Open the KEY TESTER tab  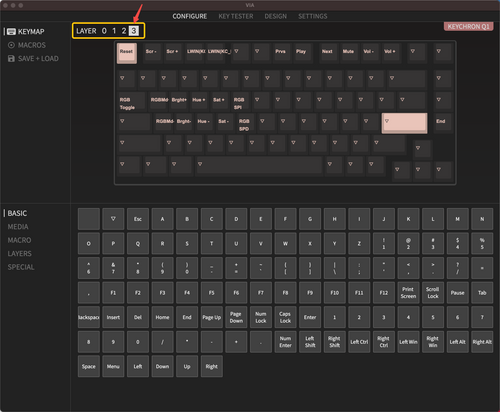(236, 16)
